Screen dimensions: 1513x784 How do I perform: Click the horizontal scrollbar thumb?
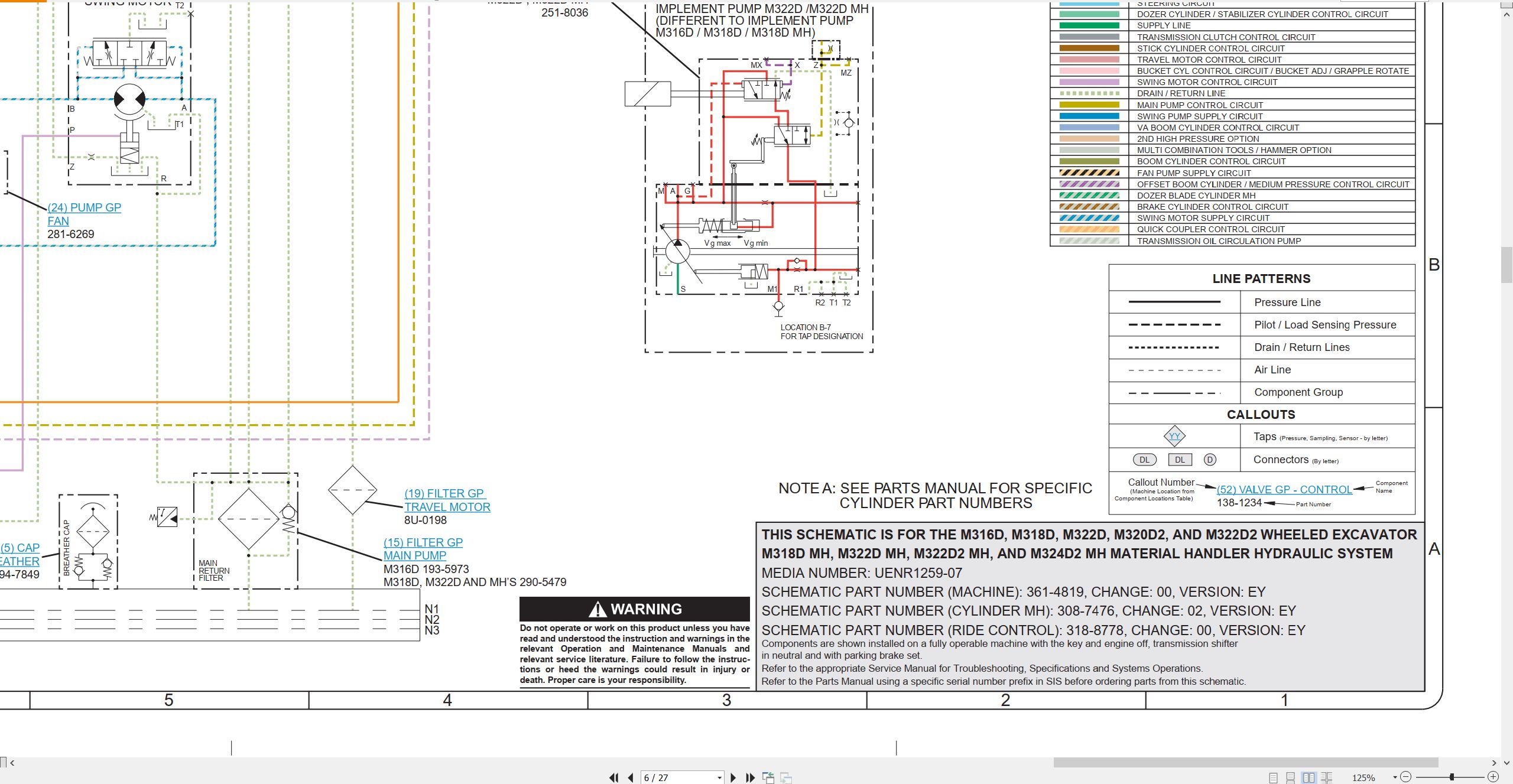click(1246, 763)
